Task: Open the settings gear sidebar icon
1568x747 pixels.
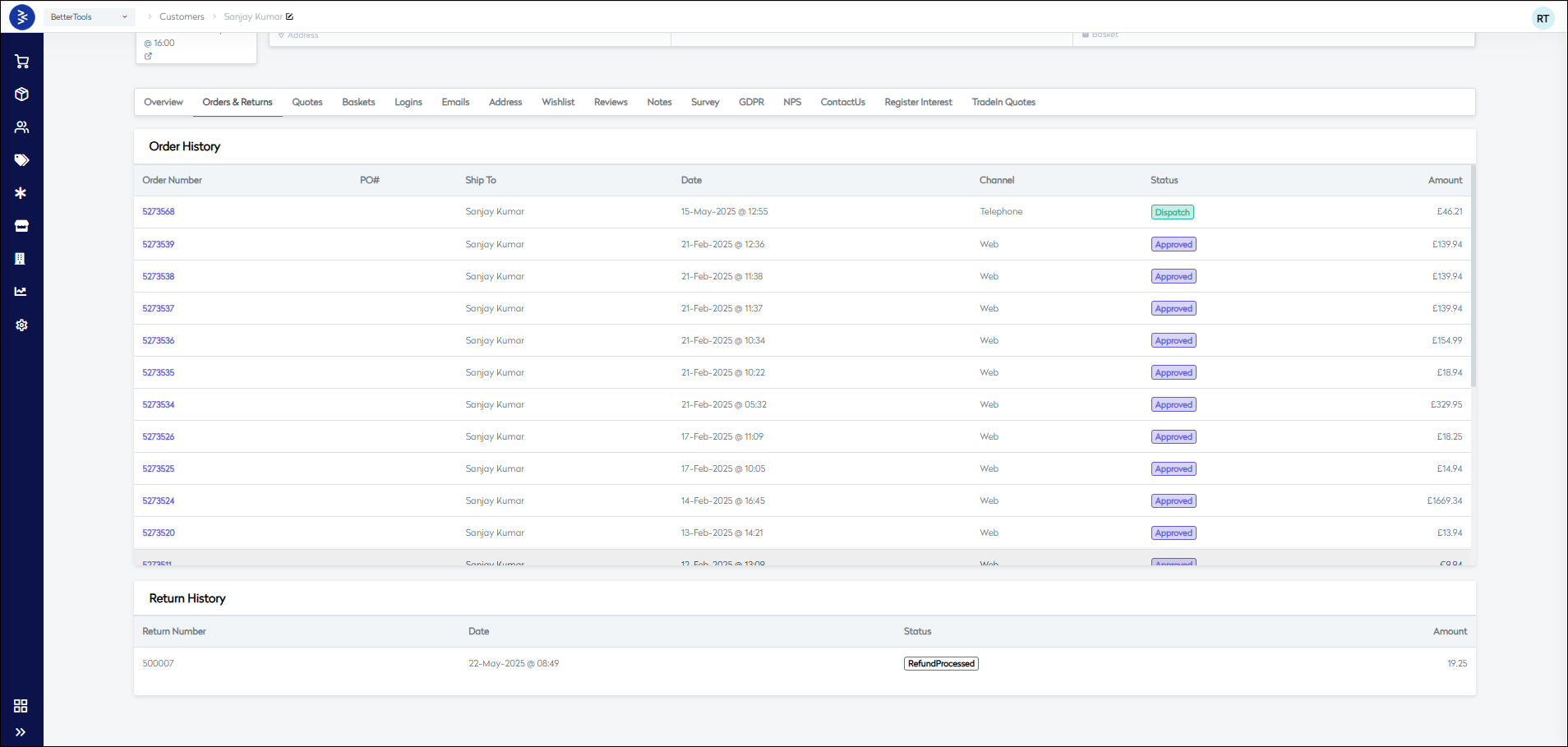Action: point(21,325)
